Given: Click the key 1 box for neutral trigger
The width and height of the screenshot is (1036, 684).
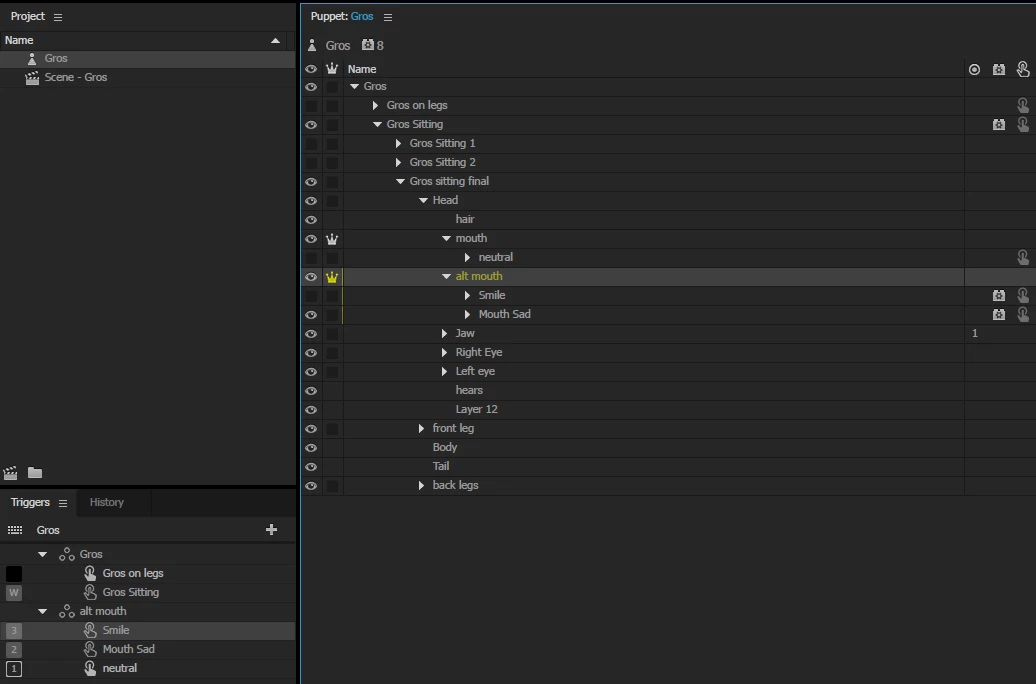Looking at the screenshot, I should coord(14,668).
